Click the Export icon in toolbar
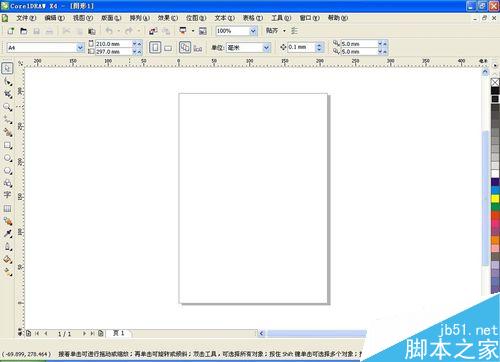Viewport: 500px width, 362px height. (166, 31)
